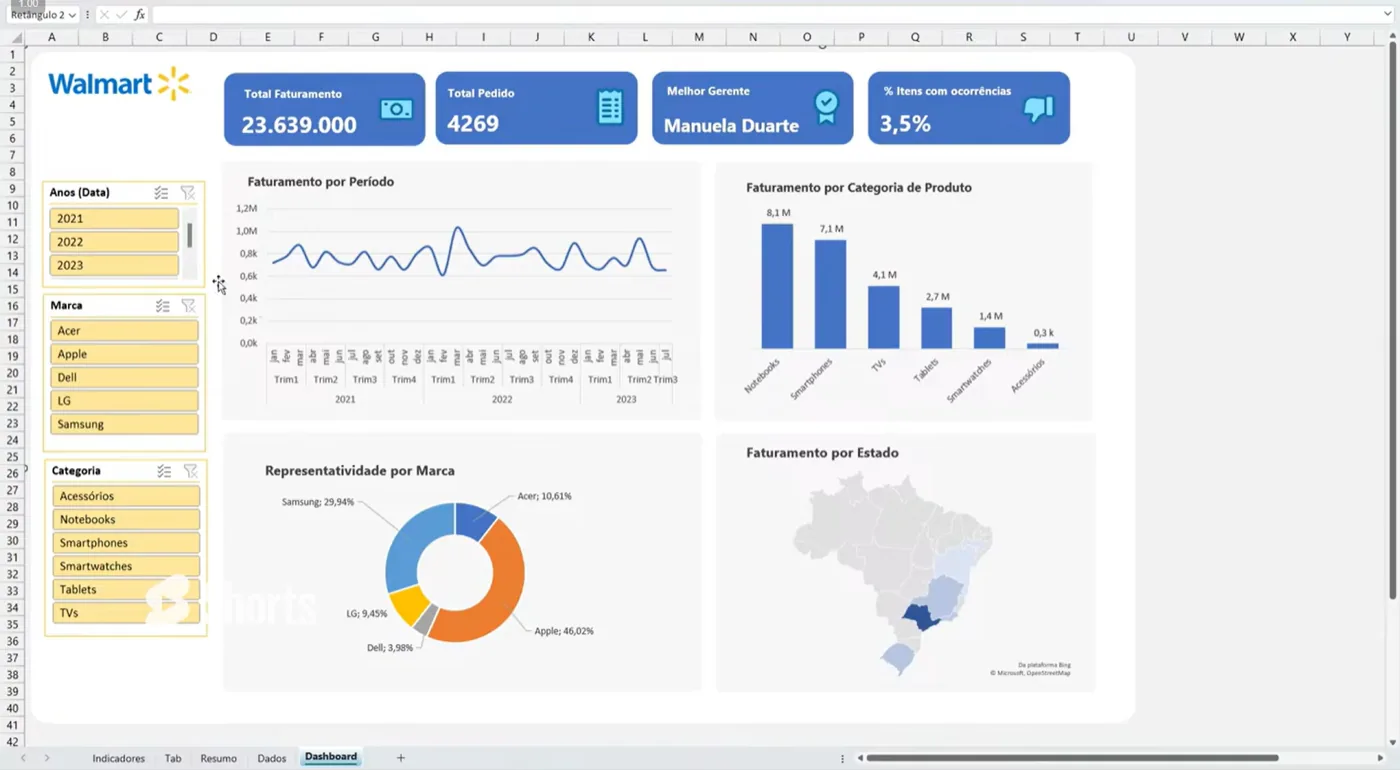1400x770 pixels.
Task: Filter by Acessórios category
Action: coord(126,496)
